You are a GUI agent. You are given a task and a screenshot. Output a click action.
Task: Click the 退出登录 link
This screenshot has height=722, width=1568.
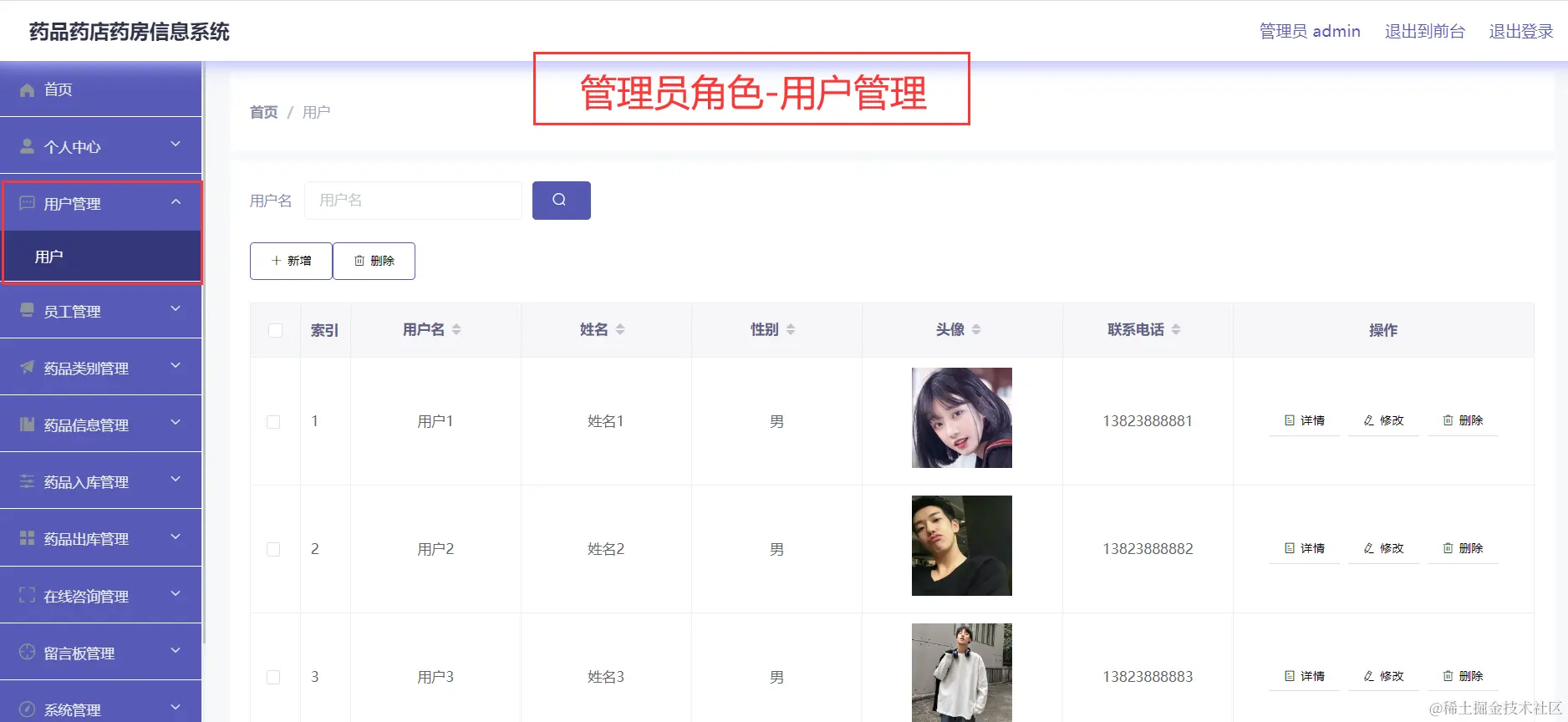[x=1520, y=31]
